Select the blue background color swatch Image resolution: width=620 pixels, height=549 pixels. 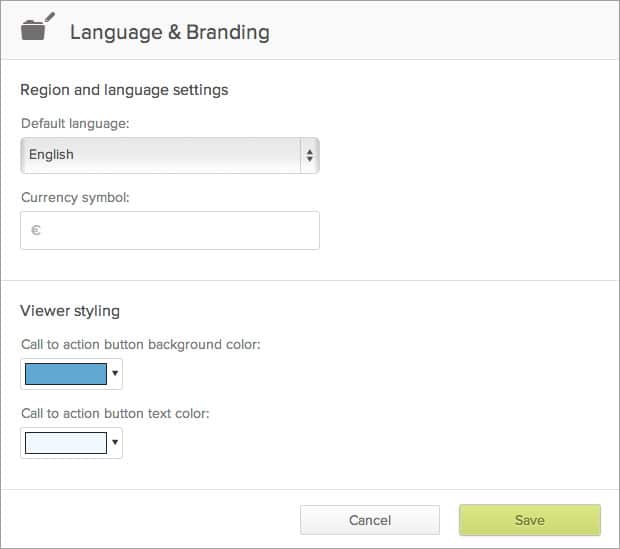point(65,374)
